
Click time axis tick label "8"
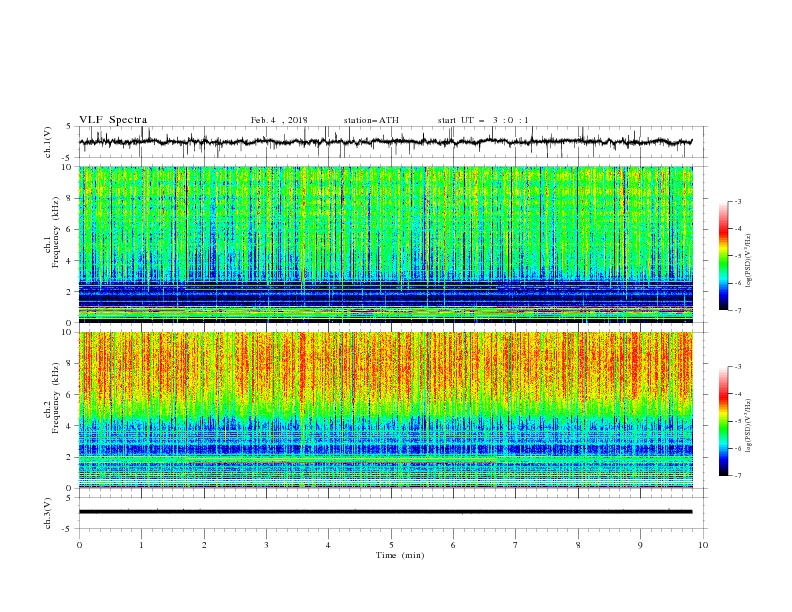[x=578, y=545]
